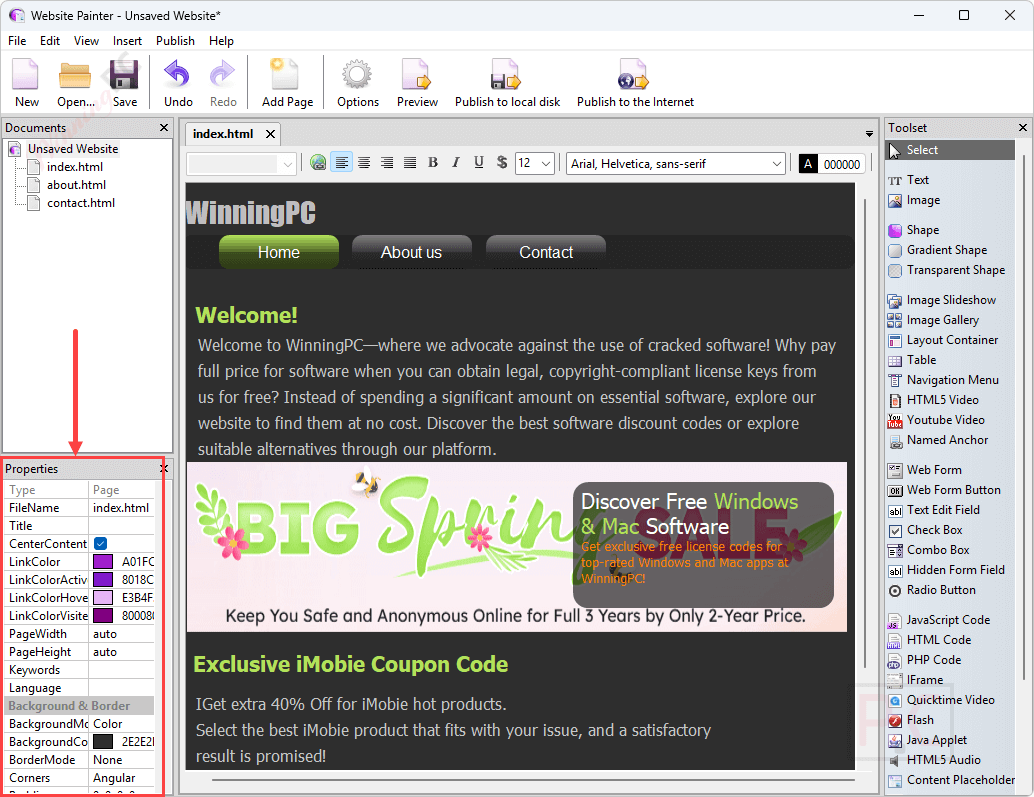Close the Documents panel
Viewport: 1034px width, 797px height.
pos(164,128)
